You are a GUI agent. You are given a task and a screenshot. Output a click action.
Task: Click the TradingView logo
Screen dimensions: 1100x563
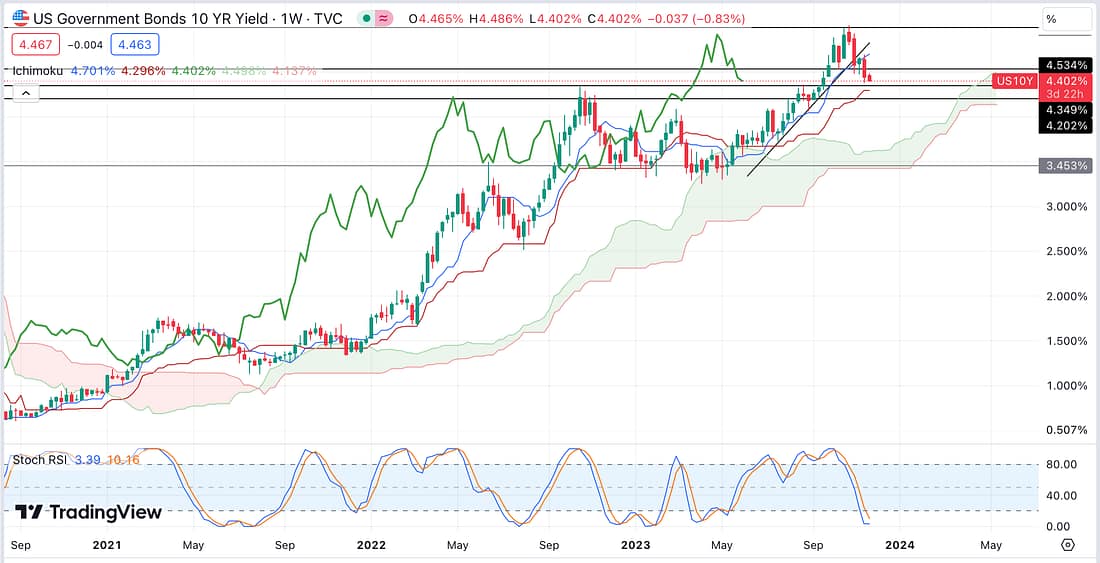pos(88,512)
